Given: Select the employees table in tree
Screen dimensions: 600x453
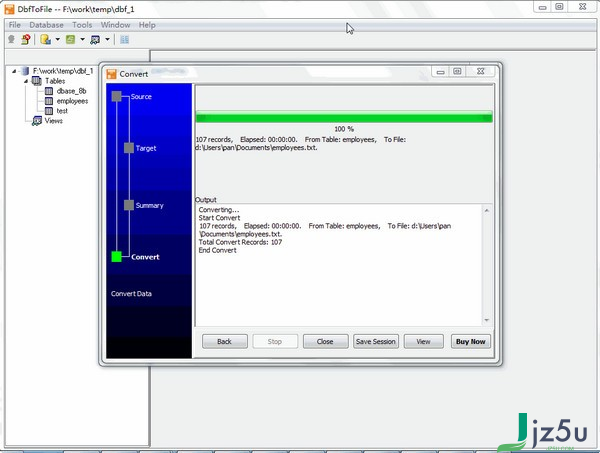Looking at the screenshot, I should pos(72,101).
